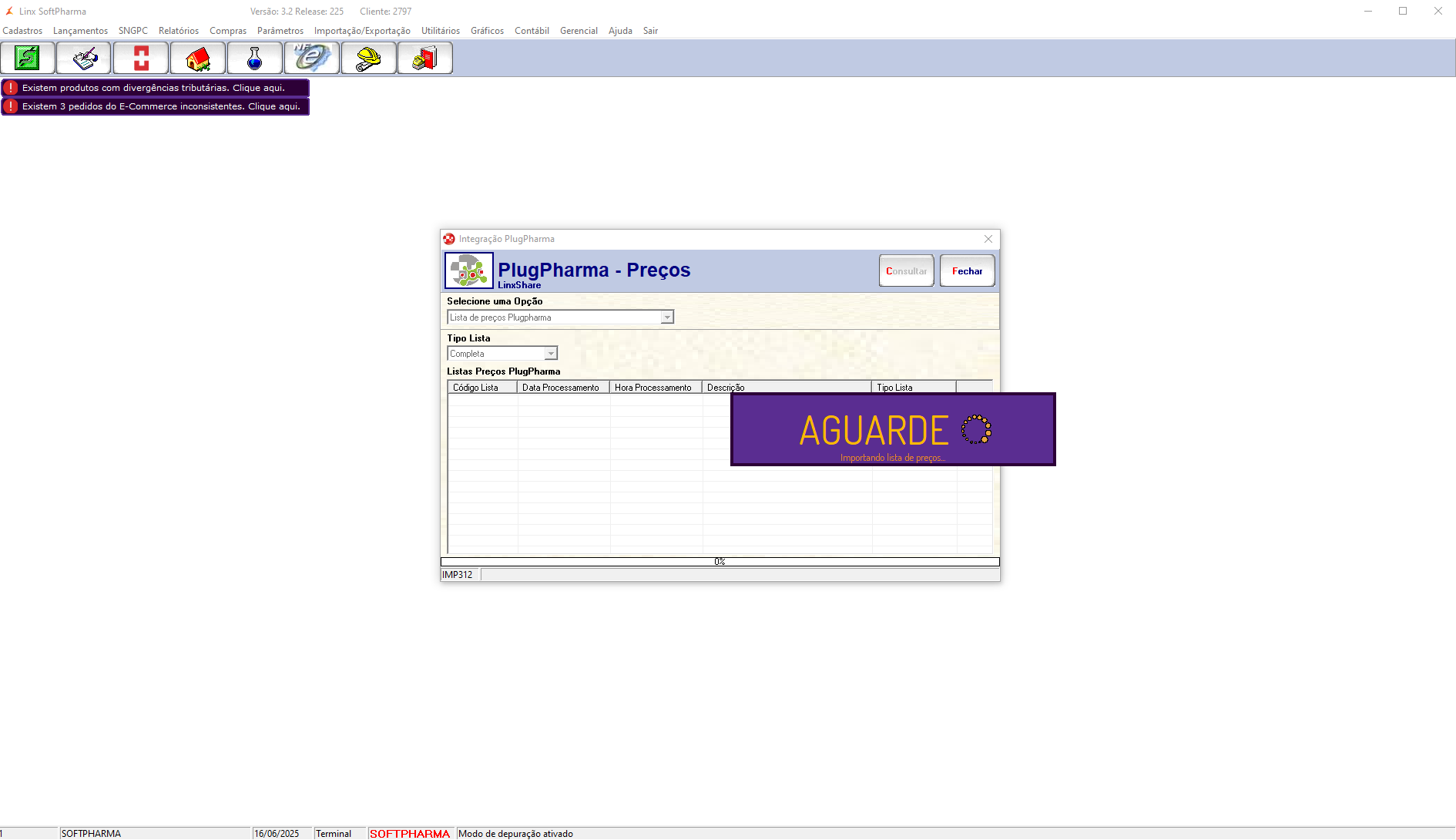Click the red cross pharmacy toolbar icon
This screenshot has height=840, width=1456.
pyautogui.click(x=141, y=58)
